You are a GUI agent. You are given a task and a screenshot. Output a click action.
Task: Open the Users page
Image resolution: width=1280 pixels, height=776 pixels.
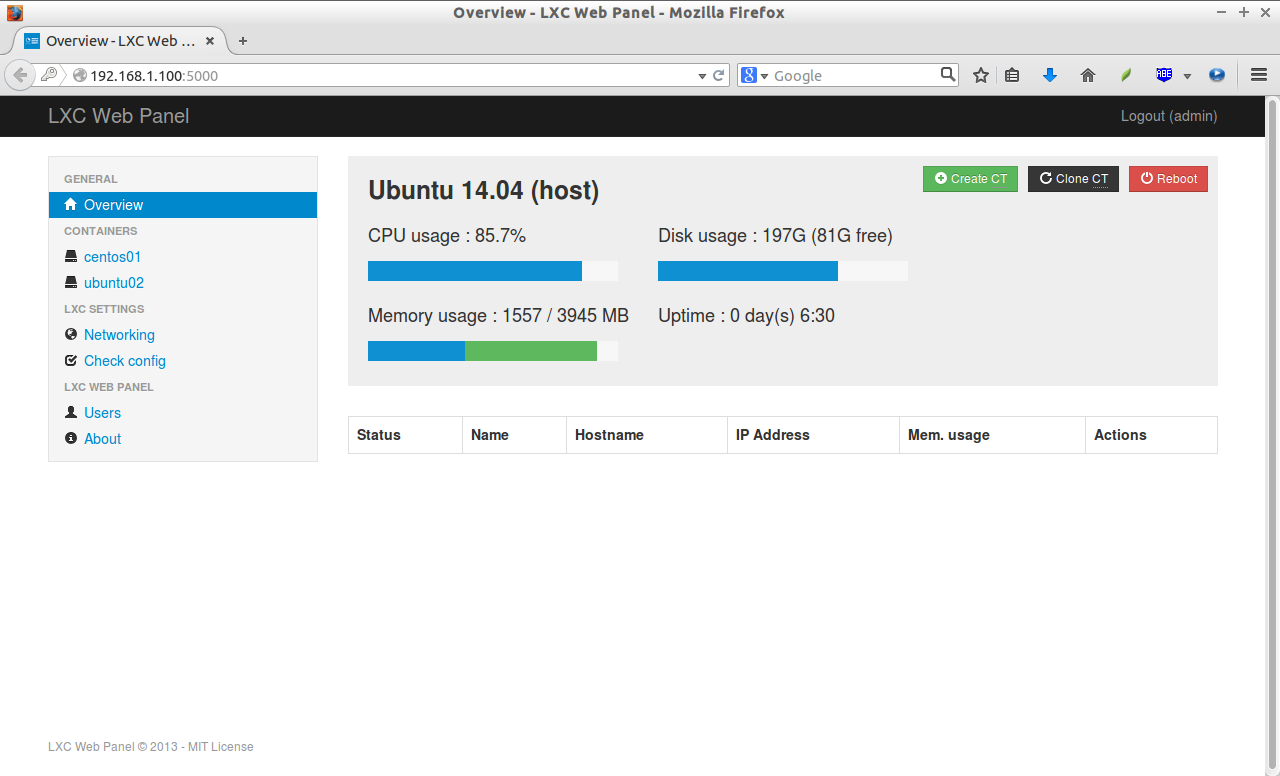pos(102,413)
